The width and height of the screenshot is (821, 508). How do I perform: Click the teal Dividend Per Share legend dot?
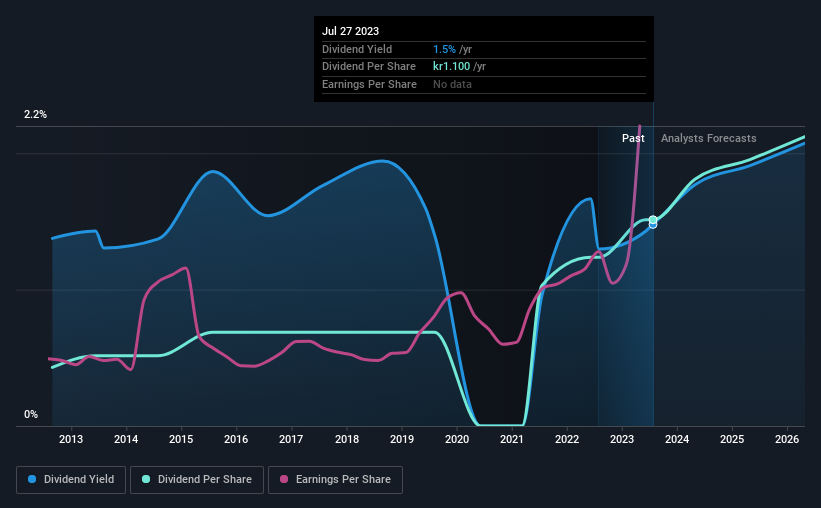[x=146, y=479]
